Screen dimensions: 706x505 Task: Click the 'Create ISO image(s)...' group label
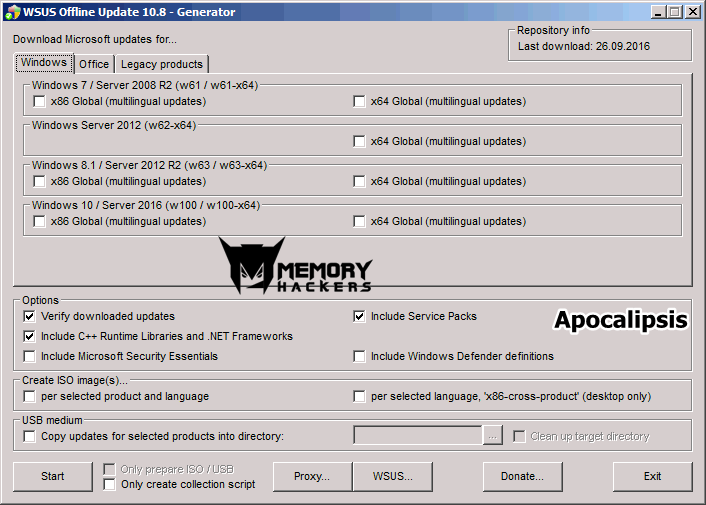pyautogui.click(x=75, y=380)
